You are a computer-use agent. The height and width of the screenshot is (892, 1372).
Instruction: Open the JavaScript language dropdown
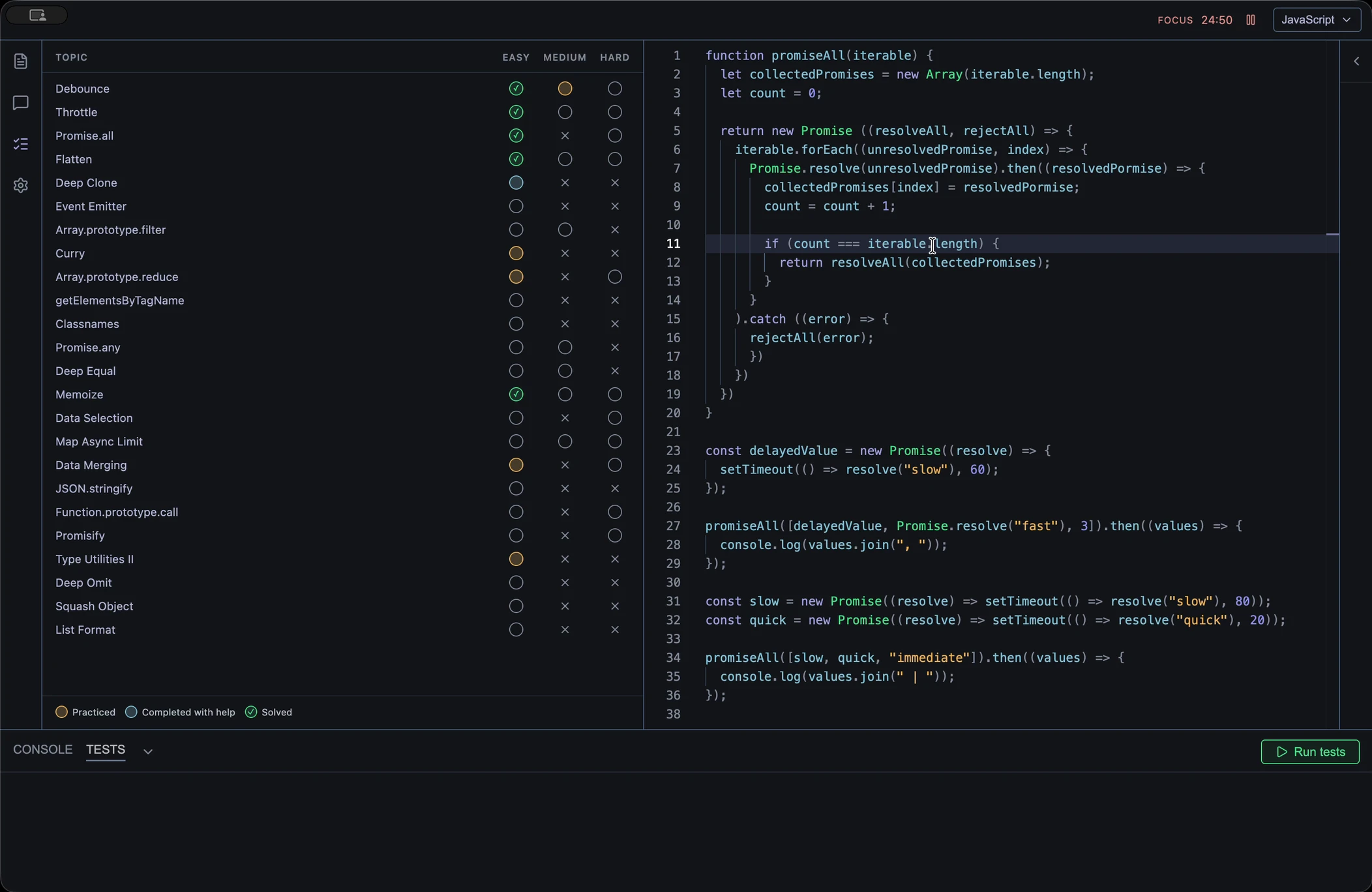click(1317, 20)
